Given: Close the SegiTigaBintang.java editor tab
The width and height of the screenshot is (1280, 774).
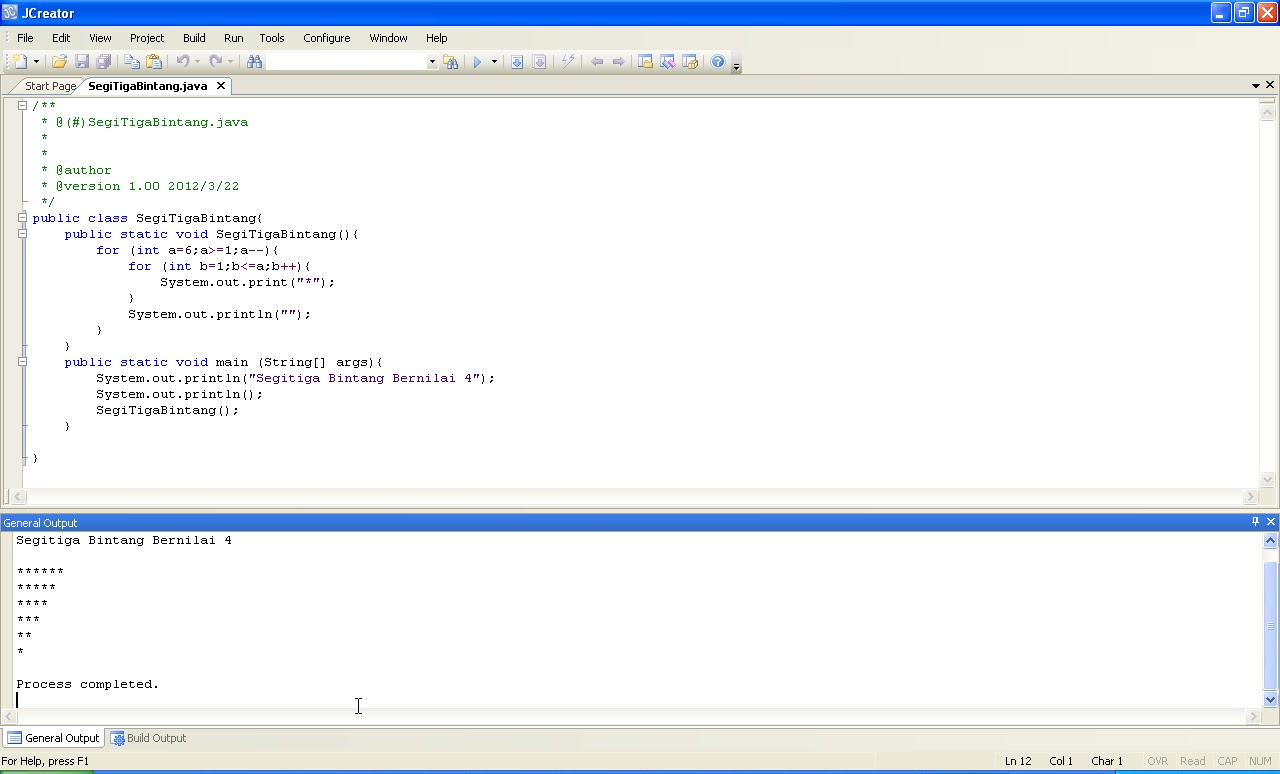Looking at the screenshot, I should click(221, 86).
